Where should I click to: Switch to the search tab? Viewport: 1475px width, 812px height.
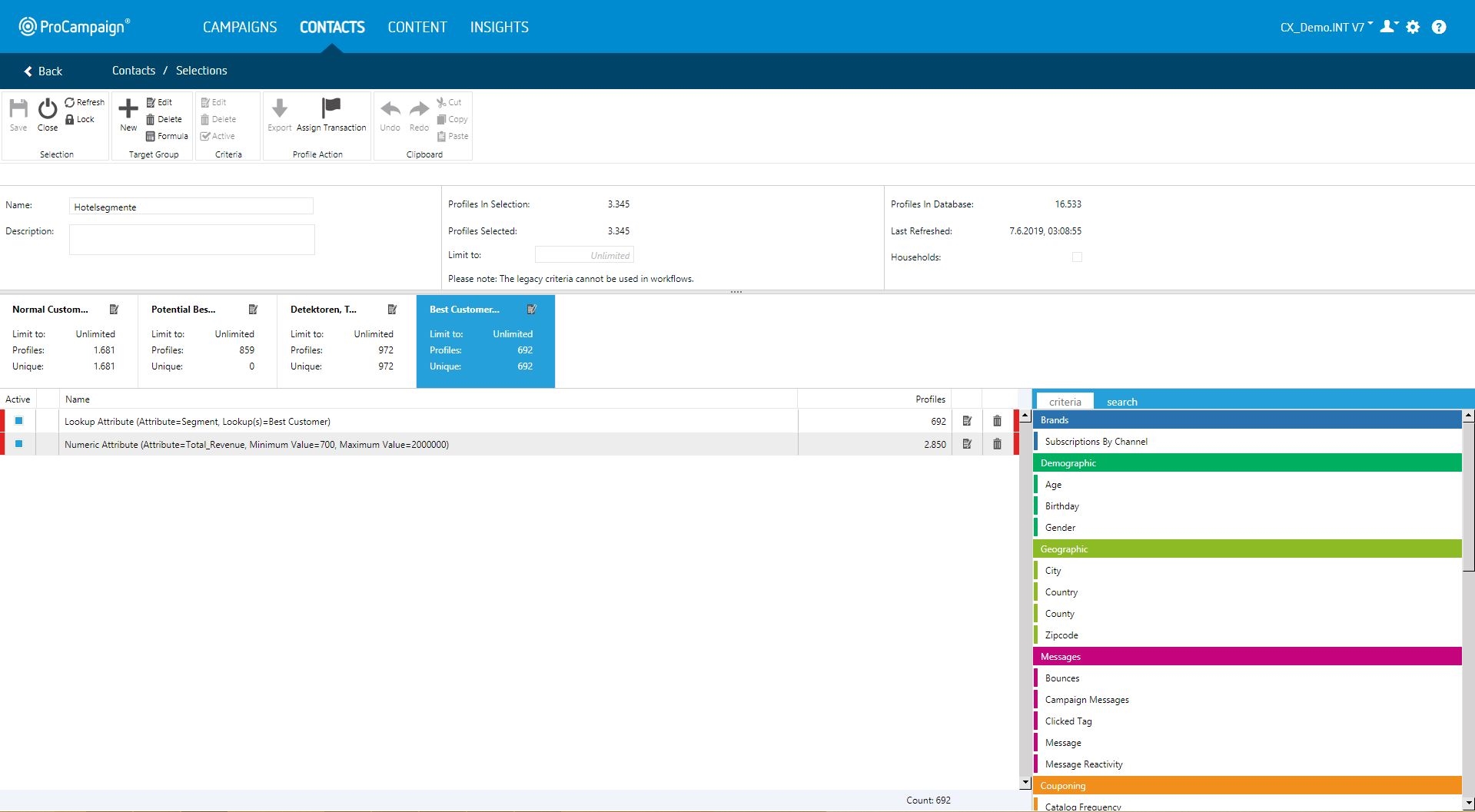click(1121, 402)
